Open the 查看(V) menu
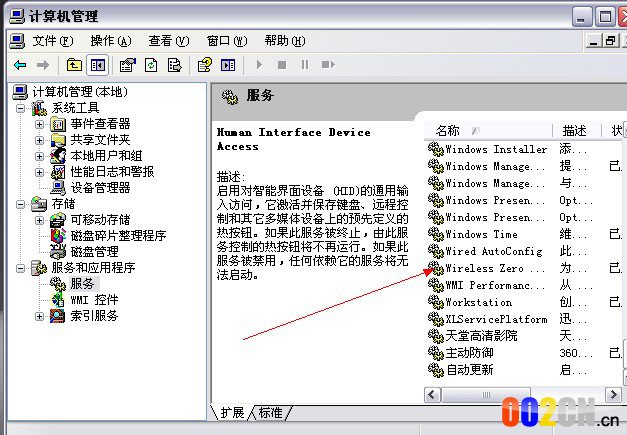 (169, 41)
